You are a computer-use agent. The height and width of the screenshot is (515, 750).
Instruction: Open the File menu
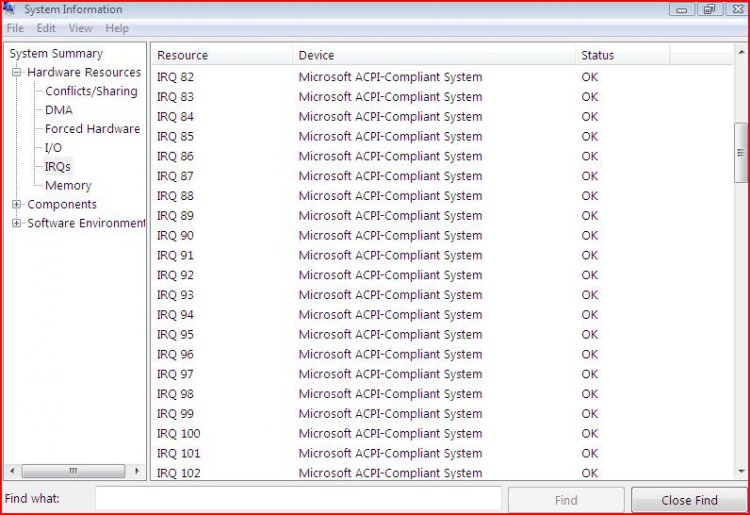[x=15, y=28]
